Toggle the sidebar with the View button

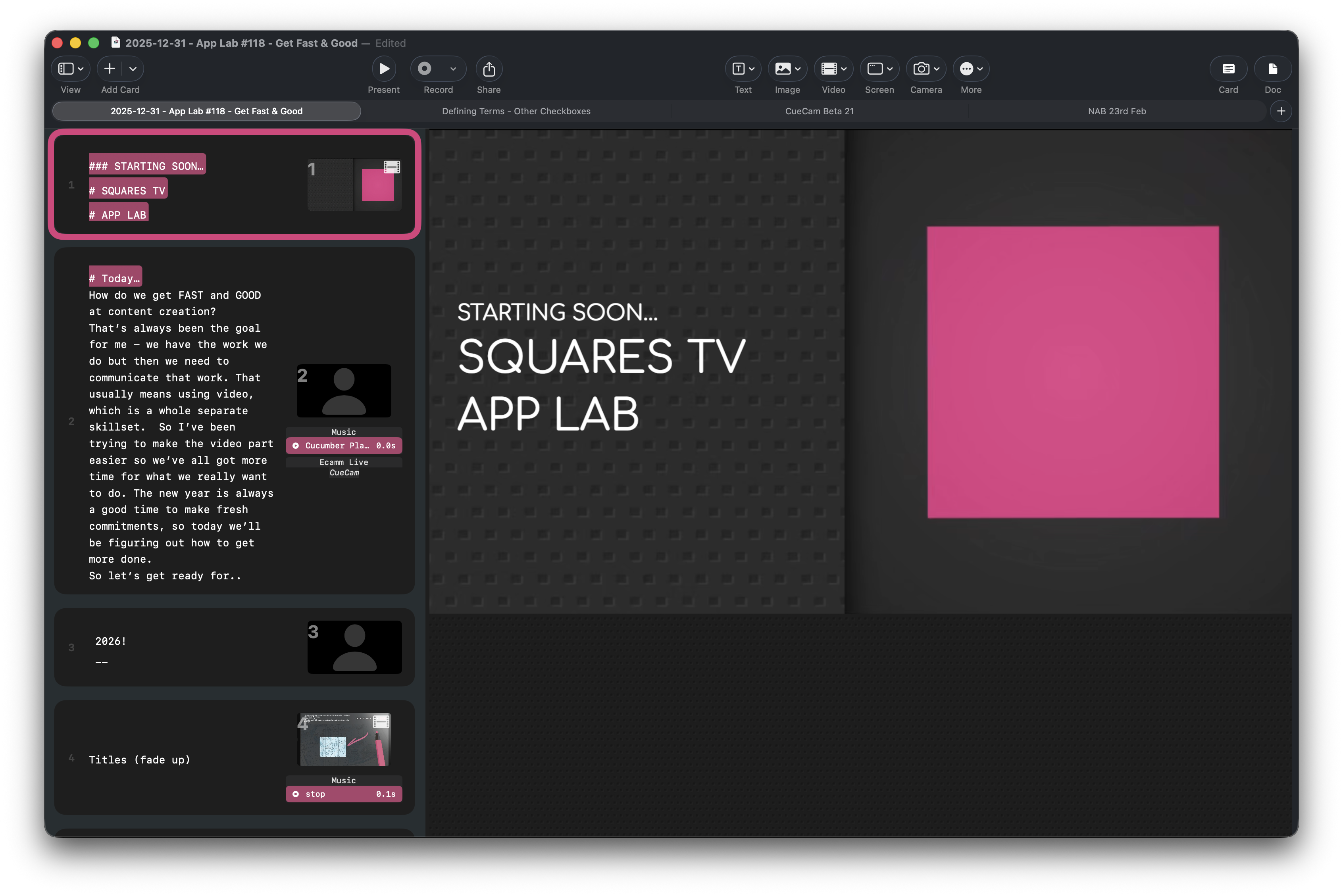(x=66, y=69)
